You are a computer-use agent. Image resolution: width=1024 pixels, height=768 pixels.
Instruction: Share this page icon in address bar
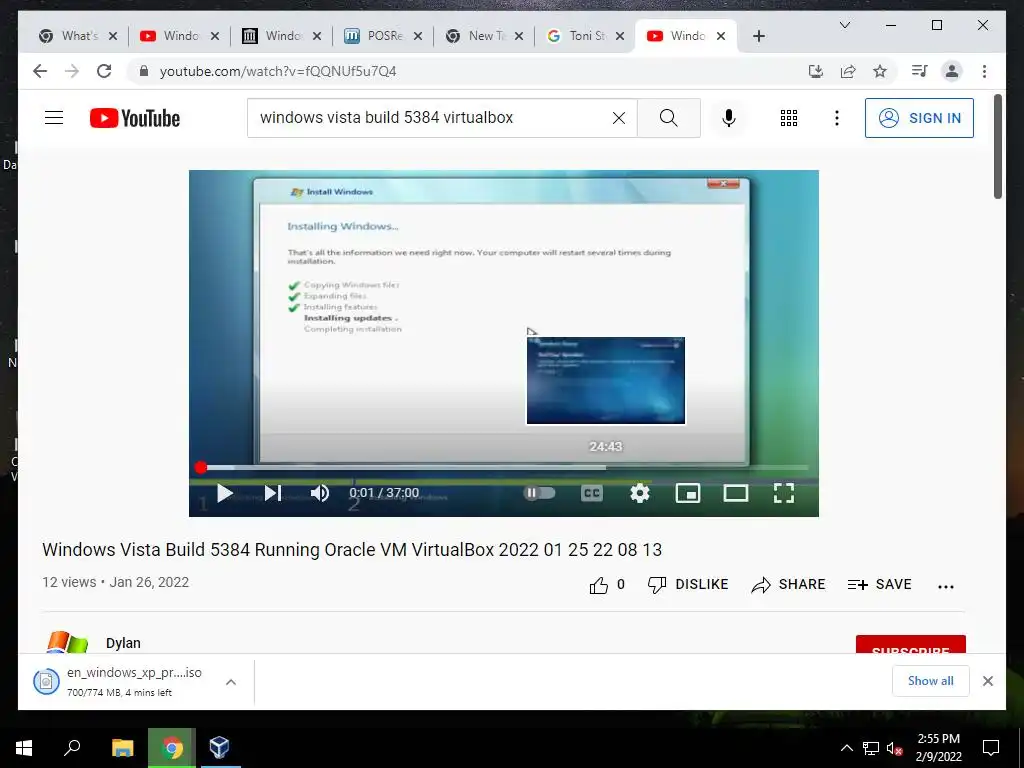[x=848, y=71]
